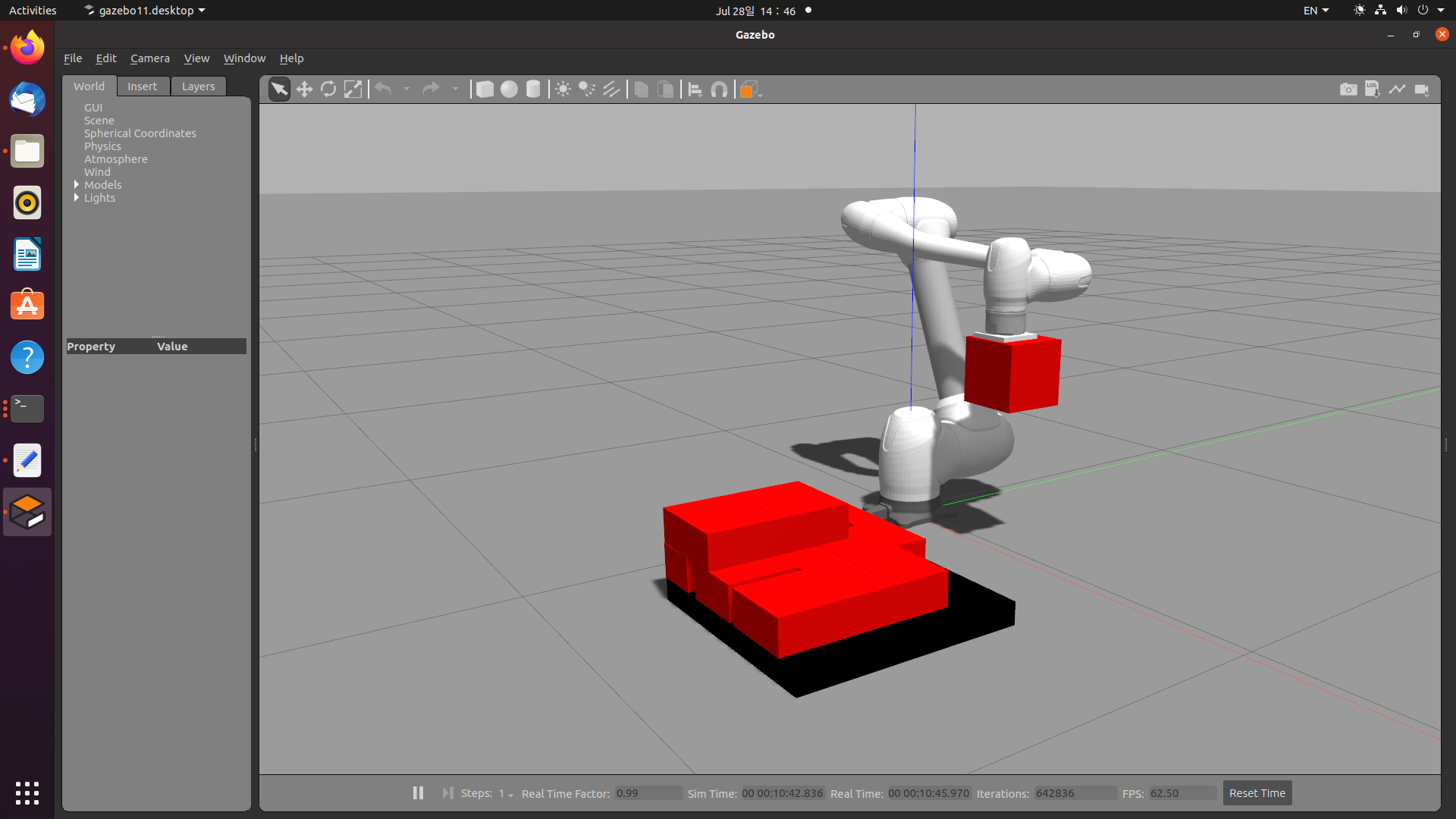Toggle align tool options

695,89
